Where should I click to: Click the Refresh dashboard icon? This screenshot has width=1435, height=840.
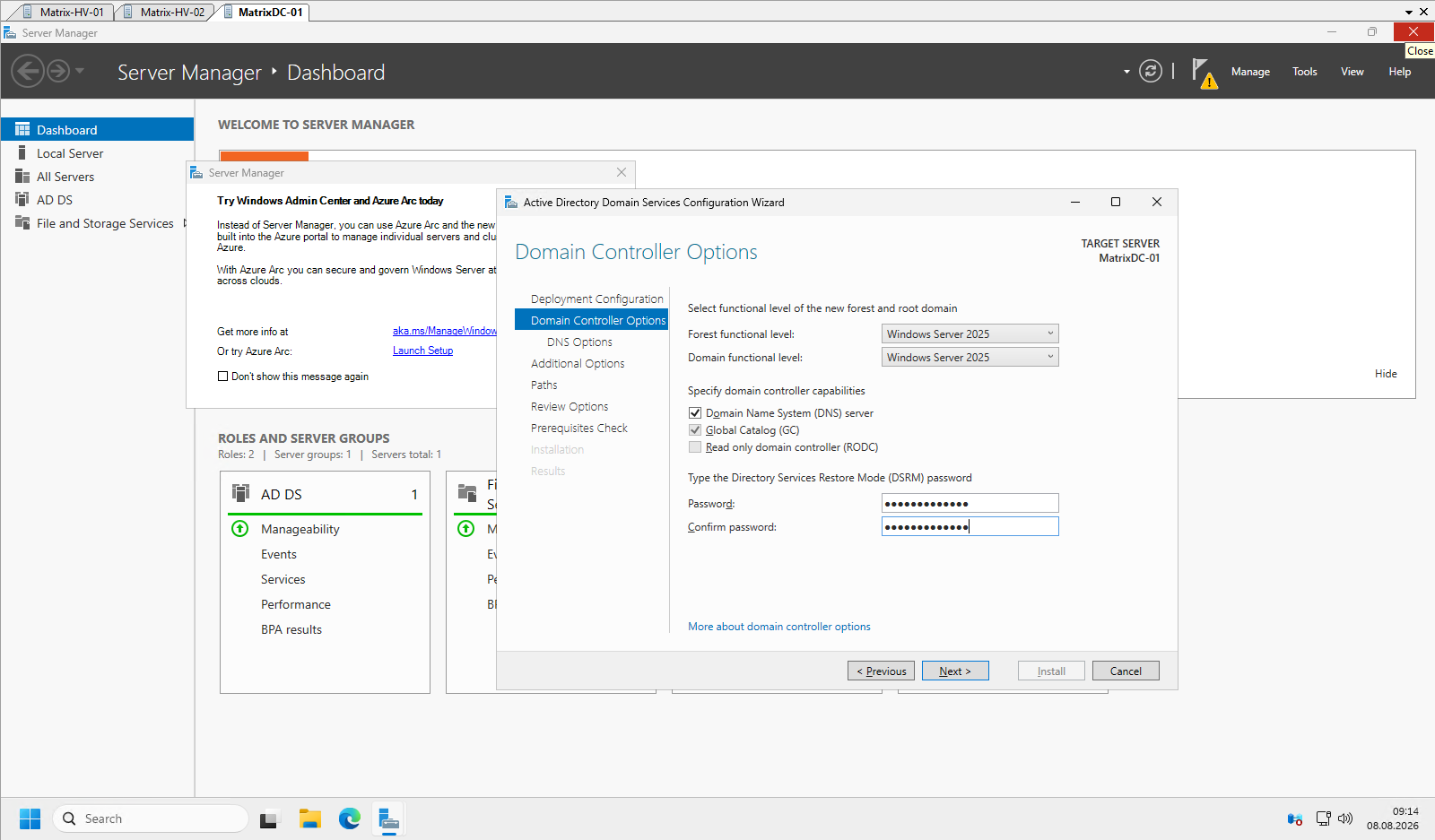pos(1151,71)
